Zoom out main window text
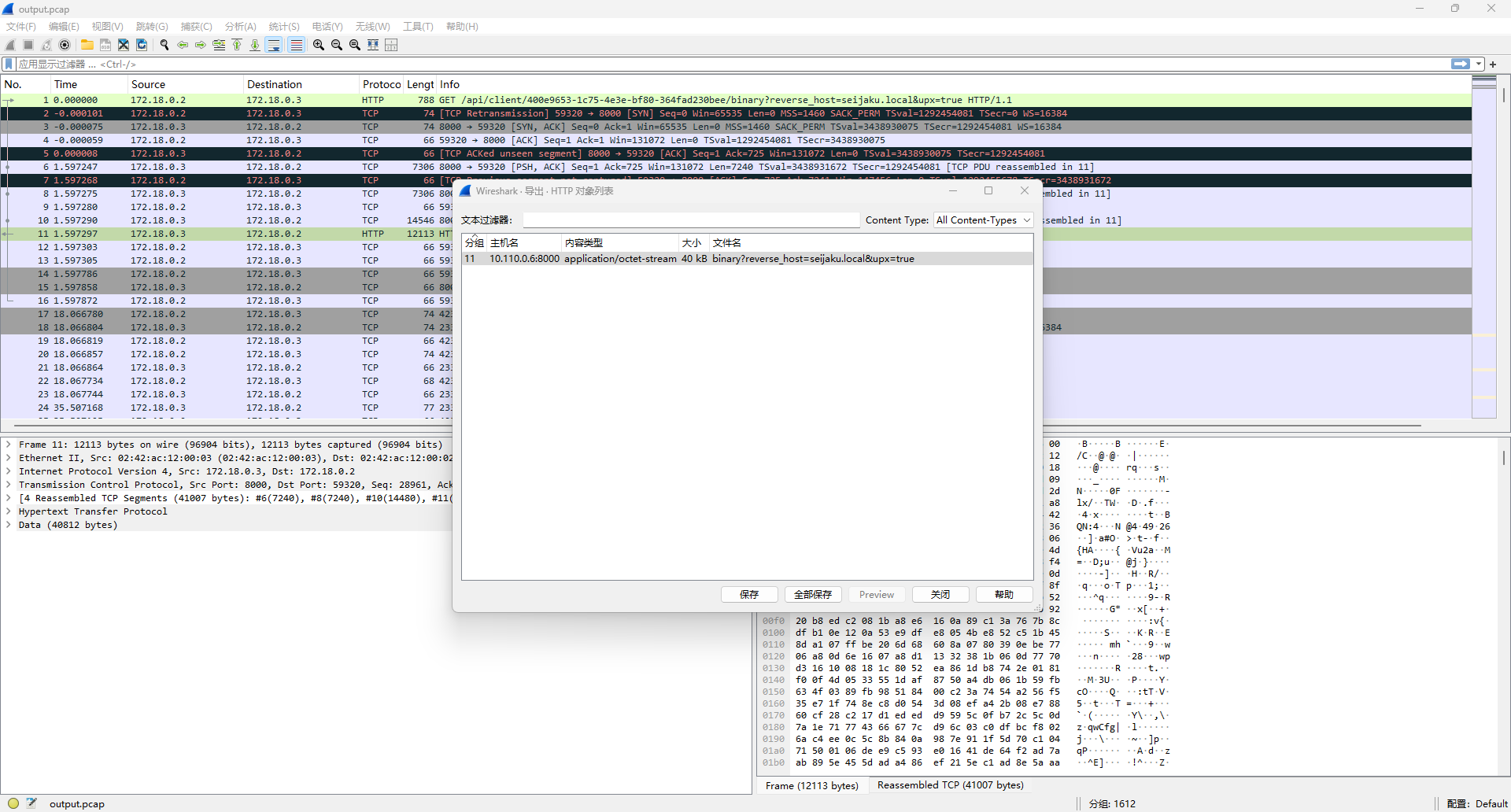The height and width of the screenshot is (812, 1511). tap(337, 45)
